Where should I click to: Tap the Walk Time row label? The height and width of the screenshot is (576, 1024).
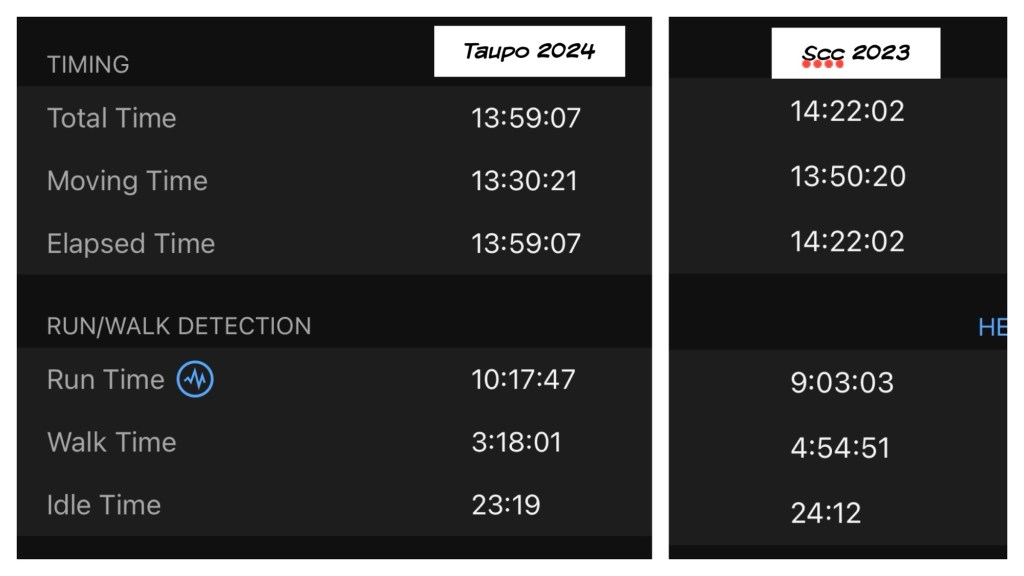tap(111, 442)
